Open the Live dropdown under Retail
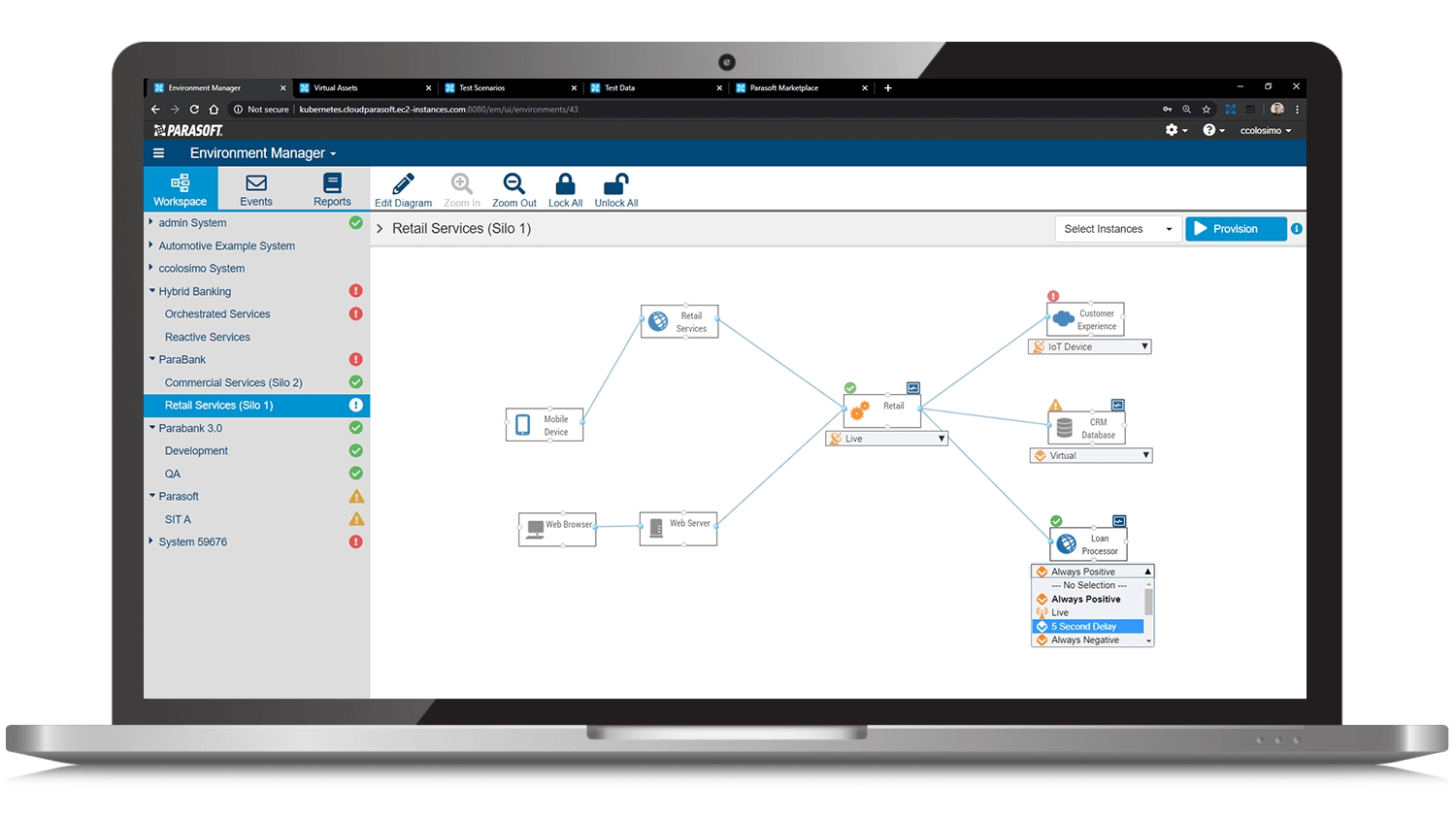1456x818 pixels. click(x=886, y=439)
